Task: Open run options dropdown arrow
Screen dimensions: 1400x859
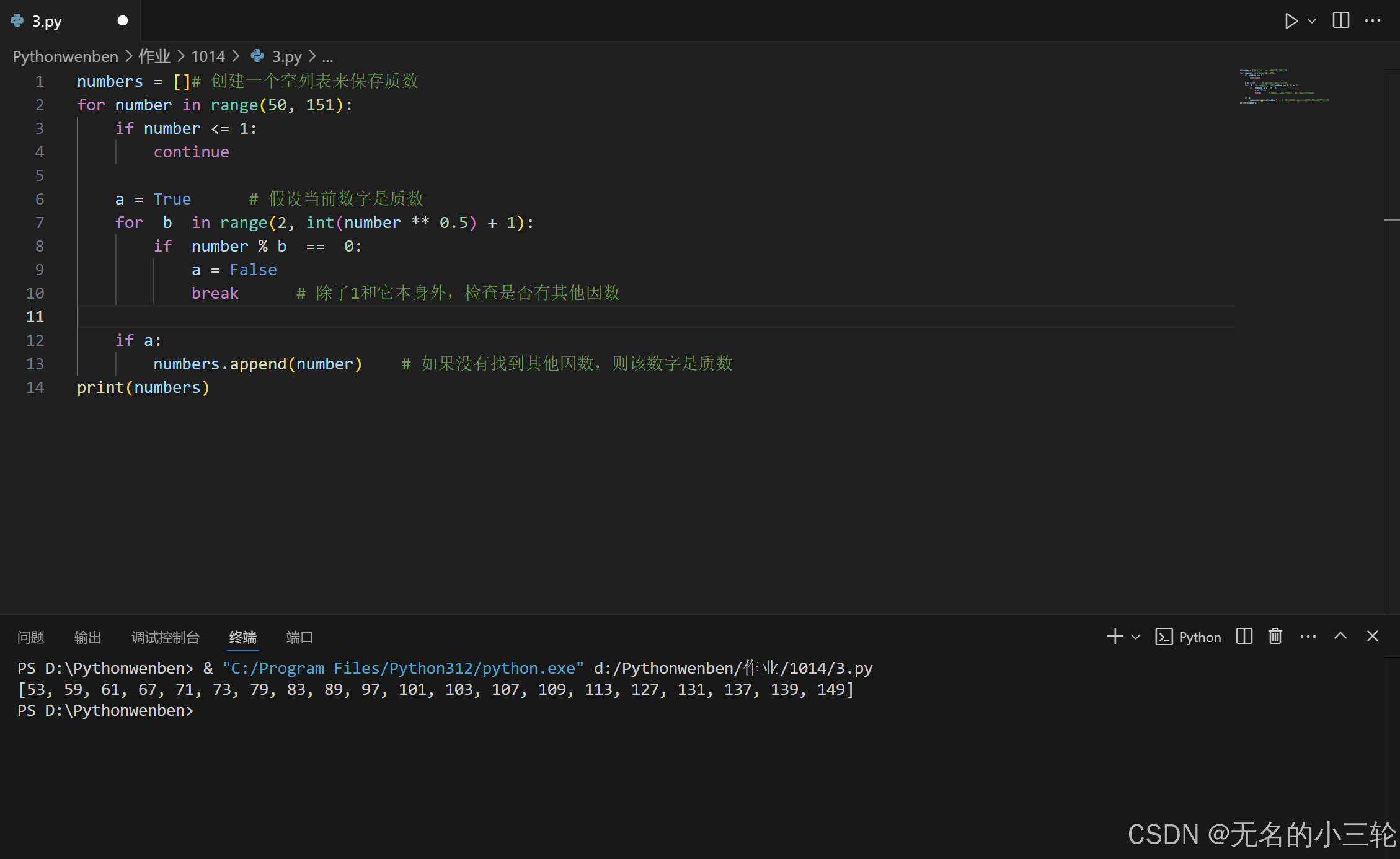Action: (1312, 21)
